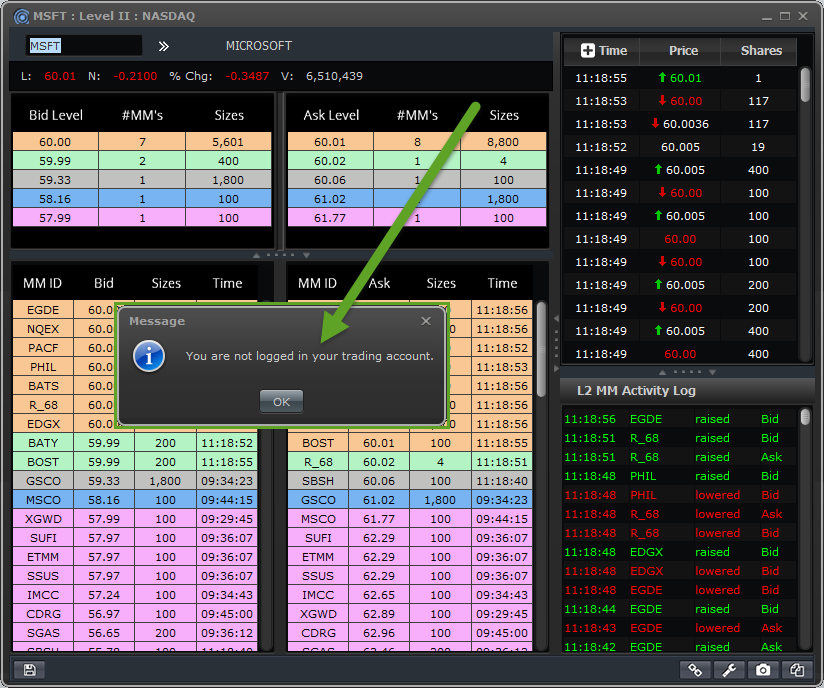
Task: Click the last price 60.01 in quote bar
Action: click(60, 76)
